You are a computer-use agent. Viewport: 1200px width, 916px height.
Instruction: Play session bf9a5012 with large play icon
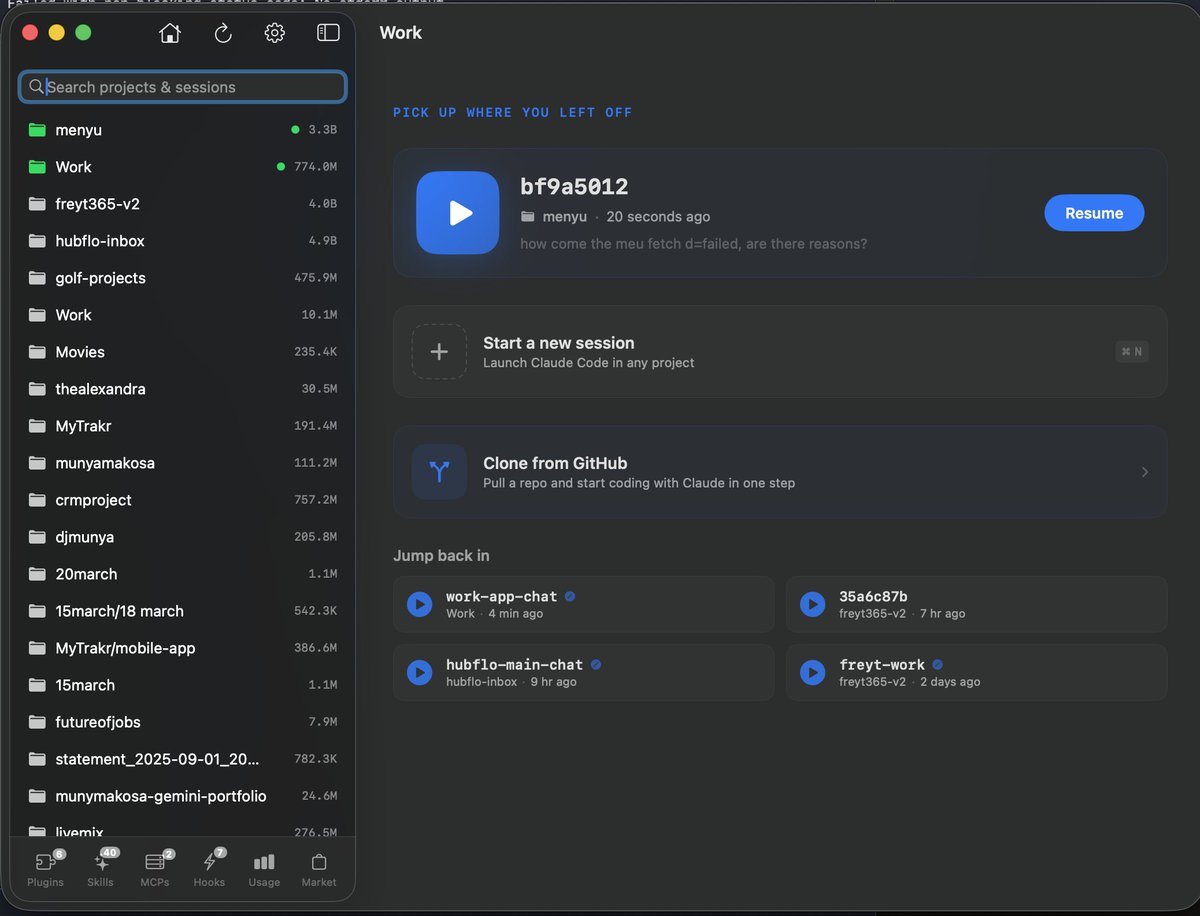[458, 213]
